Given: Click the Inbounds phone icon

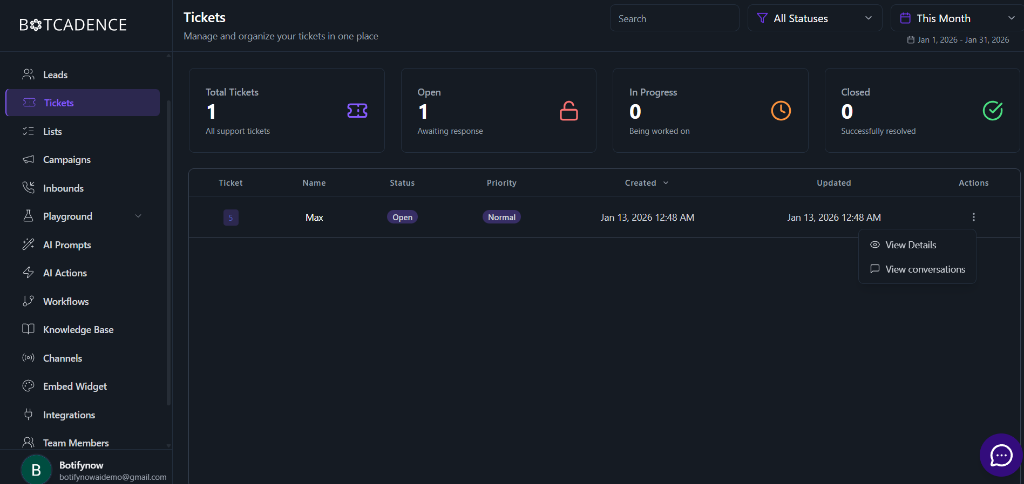Looking at the screenshot, I should tap(28, 188).
